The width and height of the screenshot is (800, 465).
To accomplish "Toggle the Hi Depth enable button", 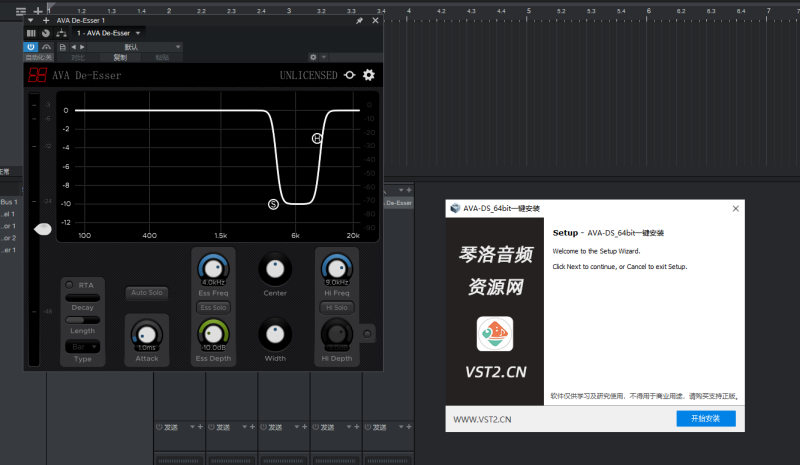I will [x=367, y=332].
